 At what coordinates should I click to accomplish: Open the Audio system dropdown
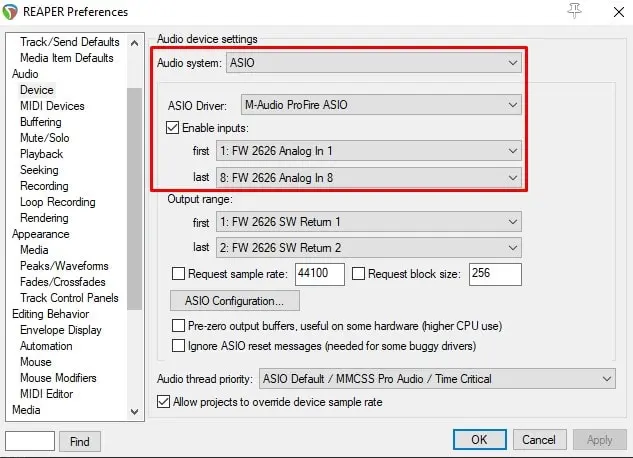(x=374, y=63)
